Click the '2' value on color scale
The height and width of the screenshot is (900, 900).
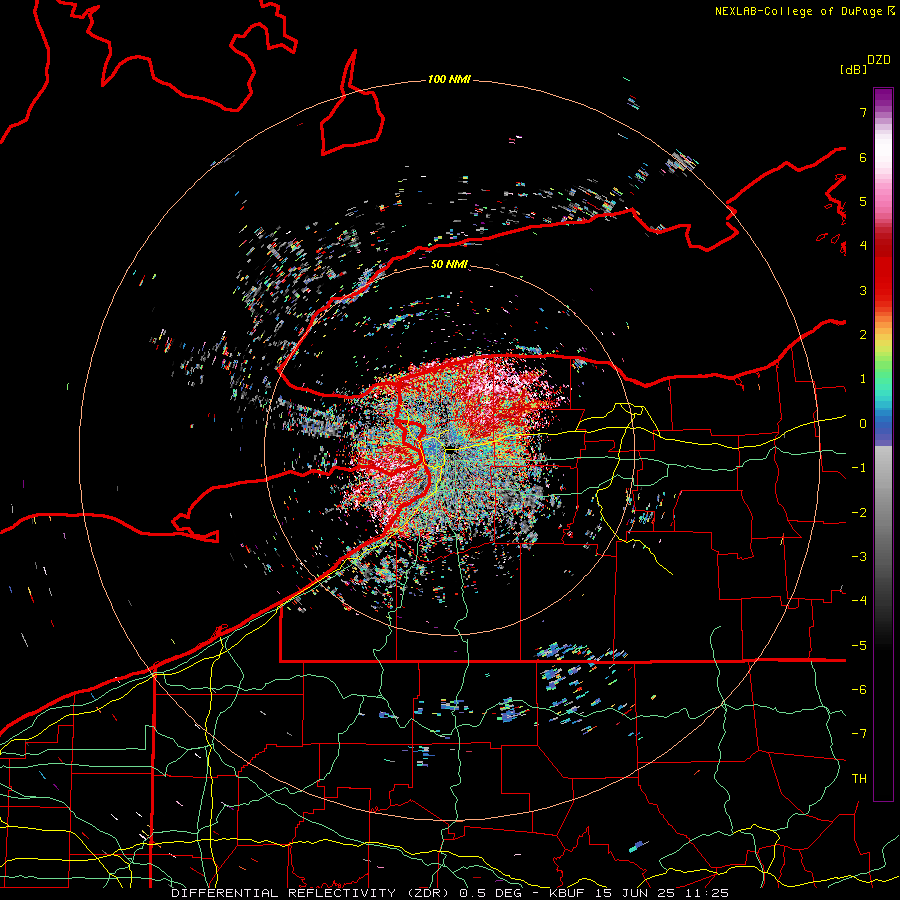point(863,335)
